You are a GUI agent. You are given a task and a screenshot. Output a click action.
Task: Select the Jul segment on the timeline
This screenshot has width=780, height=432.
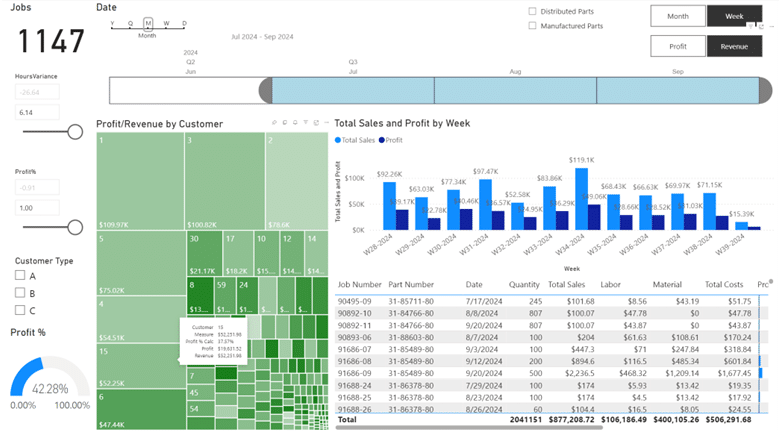353,91
